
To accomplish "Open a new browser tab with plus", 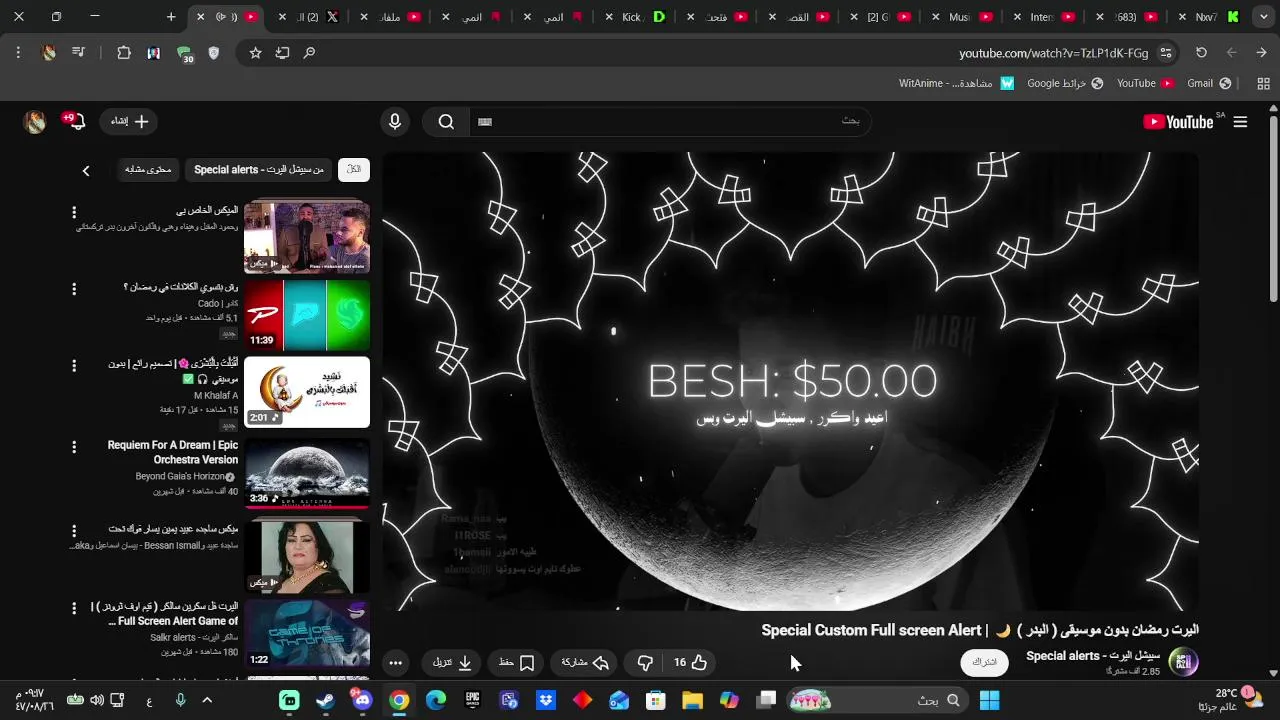I will click(x=171, y=17).
